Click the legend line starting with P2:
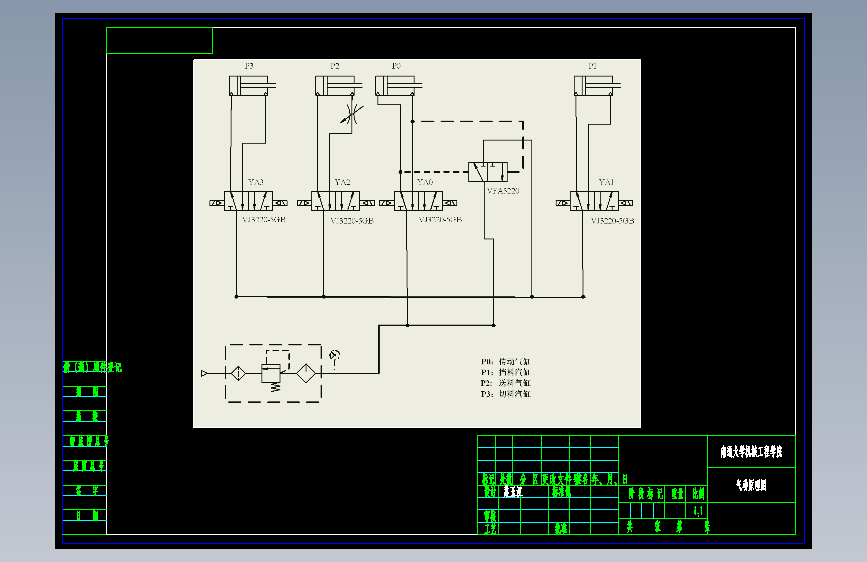 click(506, 383)
